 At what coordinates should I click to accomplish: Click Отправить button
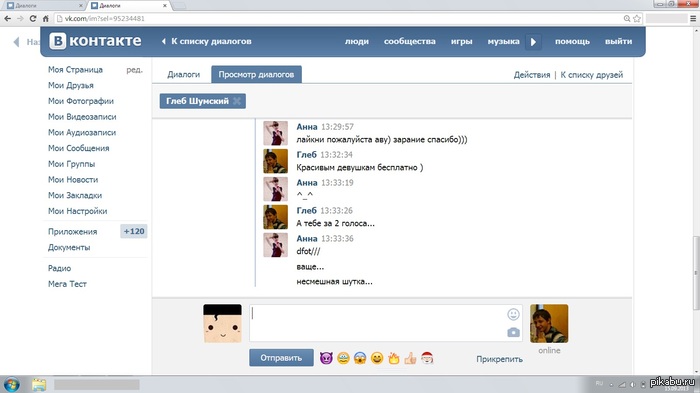[281, 358]
